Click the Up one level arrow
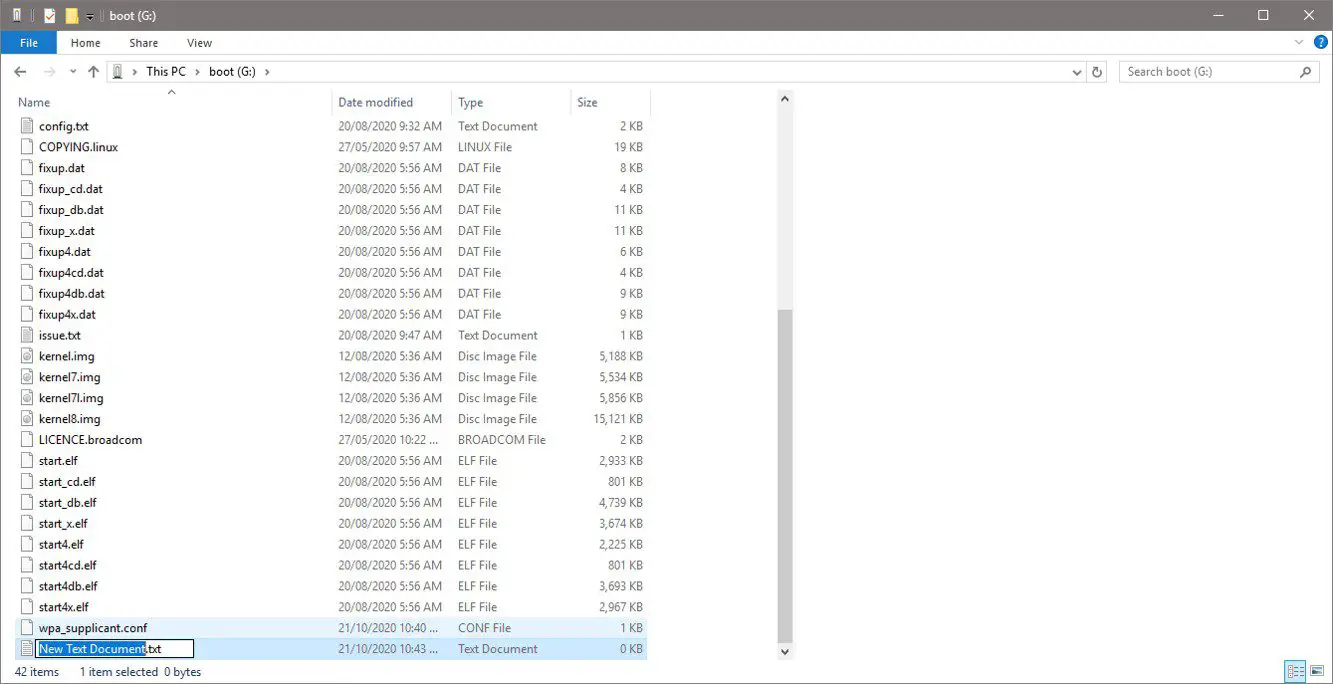 click(94, 72)
